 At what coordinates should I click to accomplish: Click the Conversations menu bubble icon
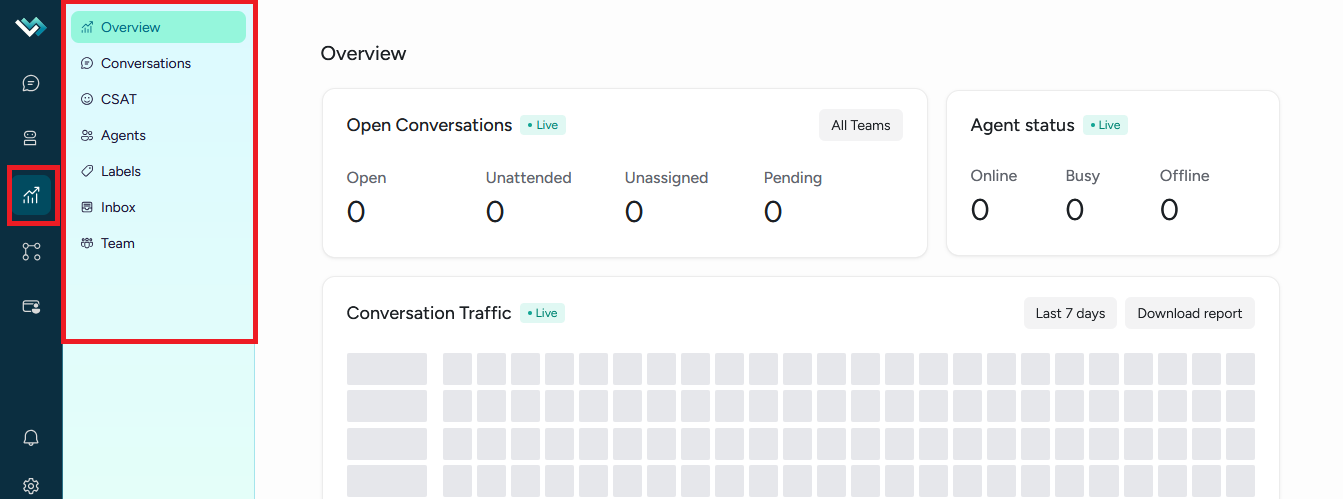[87, 63]
